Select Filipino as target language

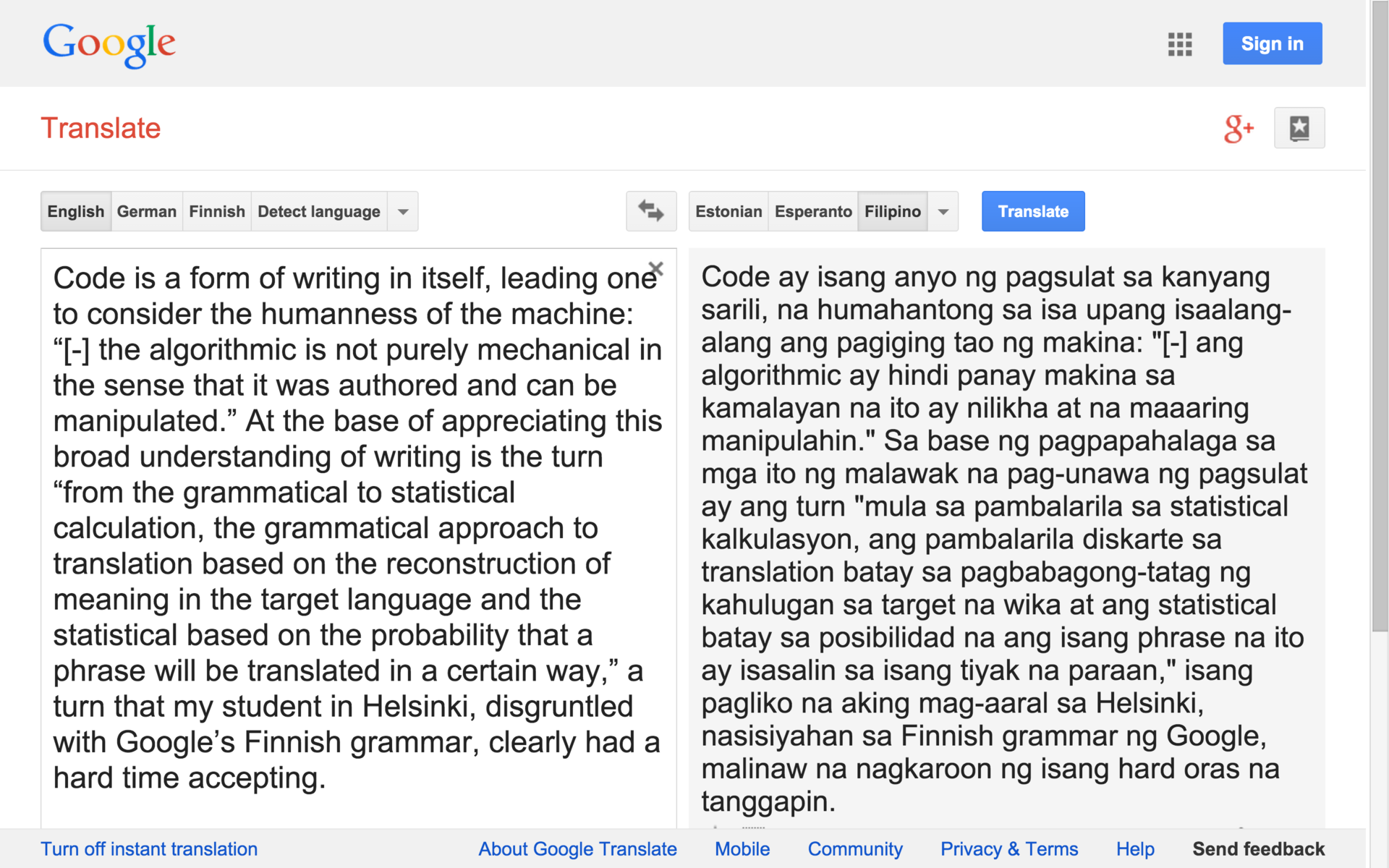892,211
